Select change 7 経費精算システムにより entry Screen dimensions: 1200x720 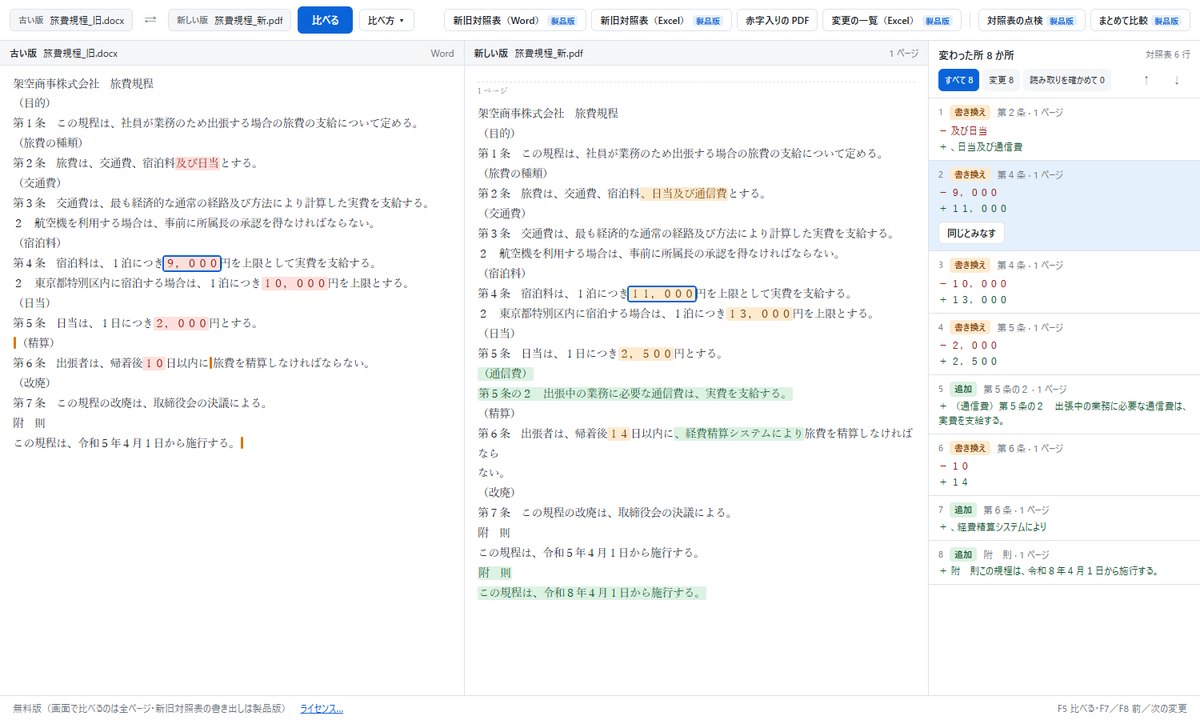tap(1064, 518)
